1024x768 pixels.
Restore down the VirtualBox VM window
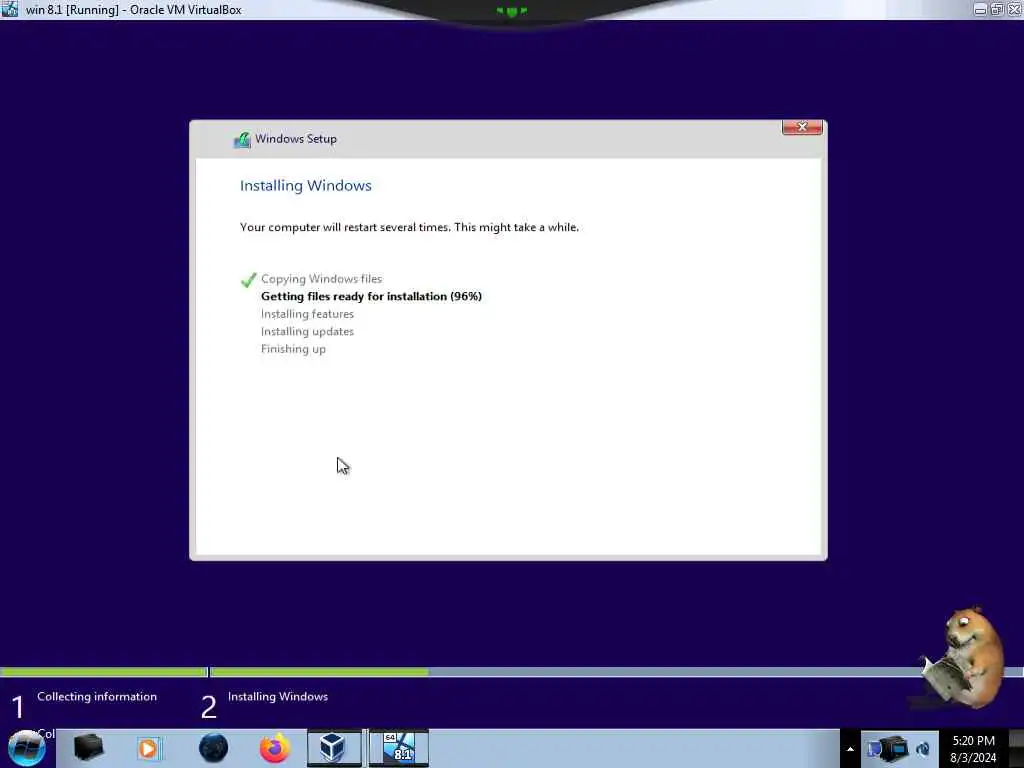[x=997, y=9]
